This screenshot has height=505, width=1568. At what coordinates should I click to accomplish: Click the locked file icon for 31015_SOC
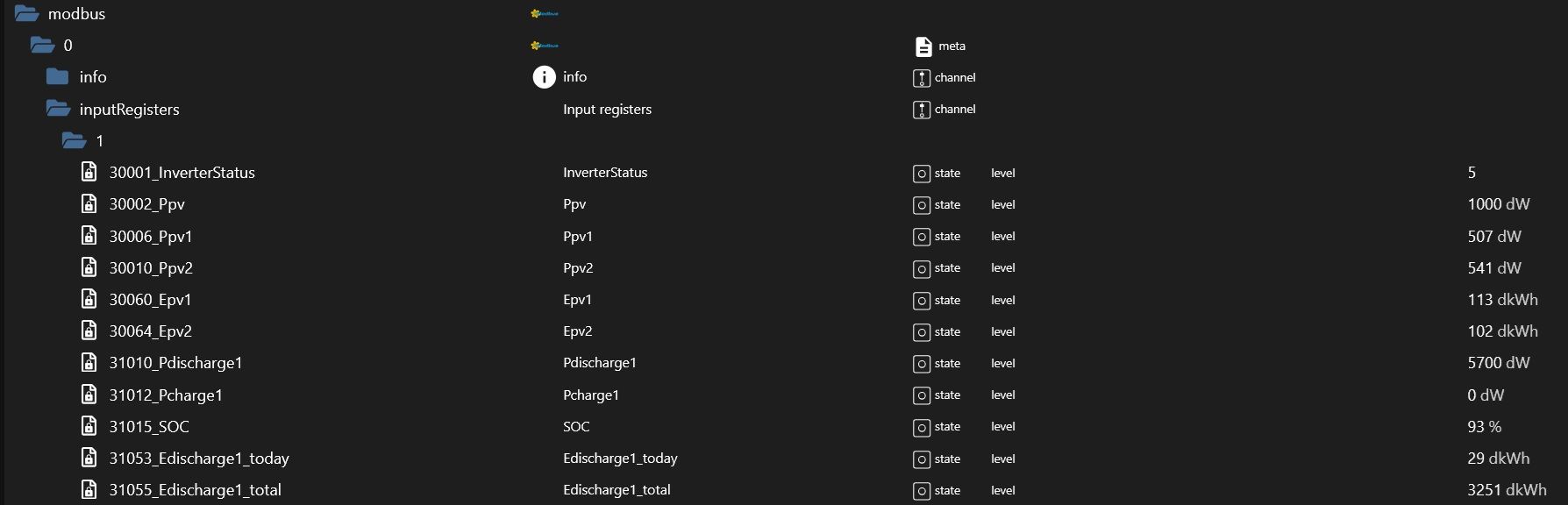coord(89,426)
